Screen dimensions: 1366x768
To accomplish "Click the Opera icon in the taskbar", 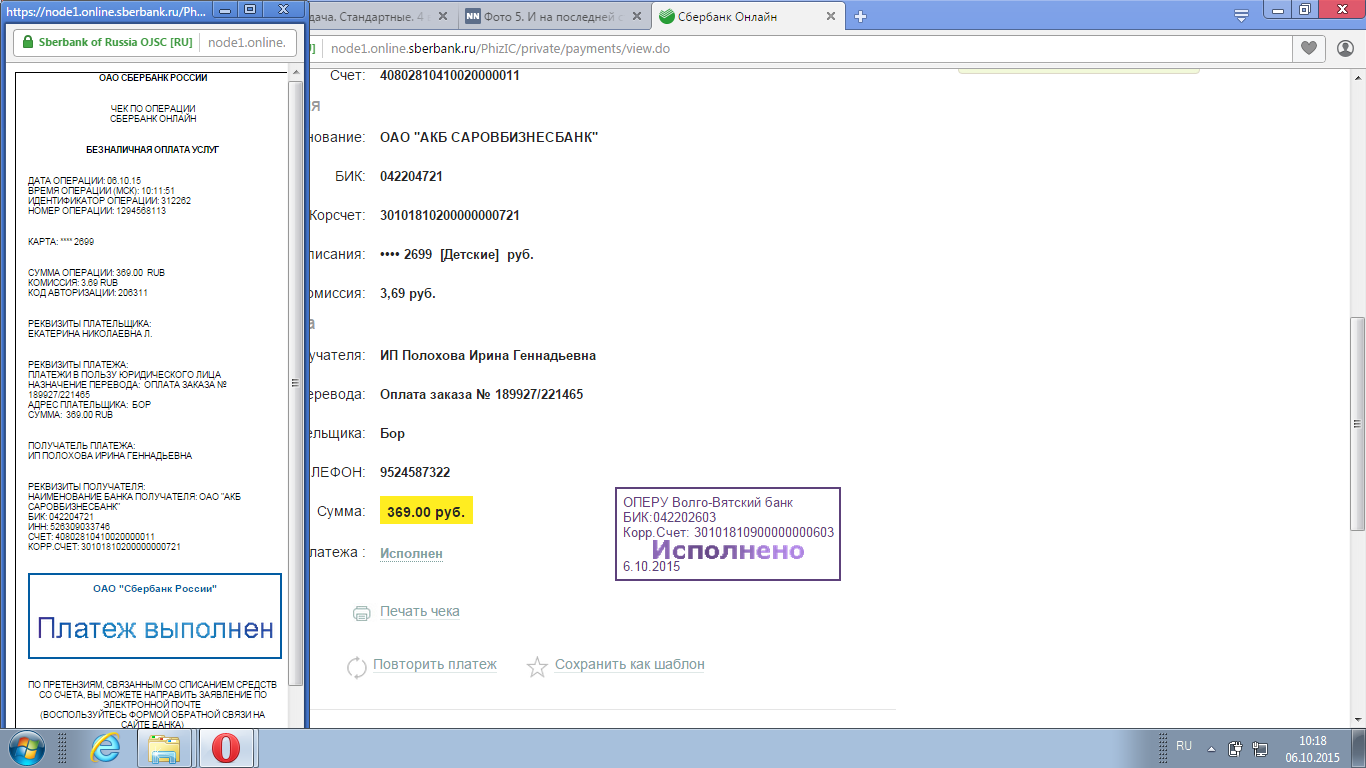I will pos(225,748).
